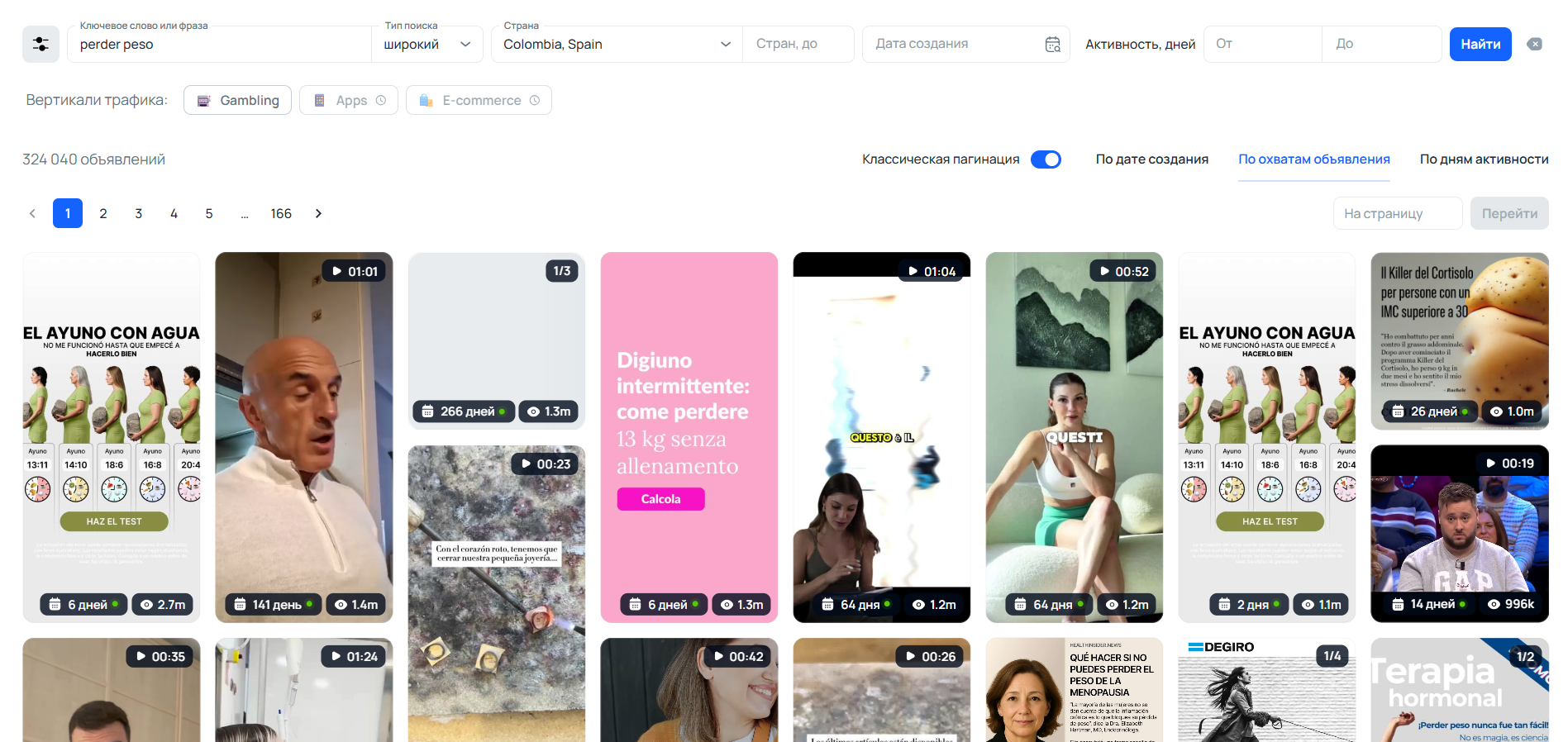The width and height of the screenshot is (1568, 742).
Task: Click the Активность От input field
Action: click(x=1262, y=45)
